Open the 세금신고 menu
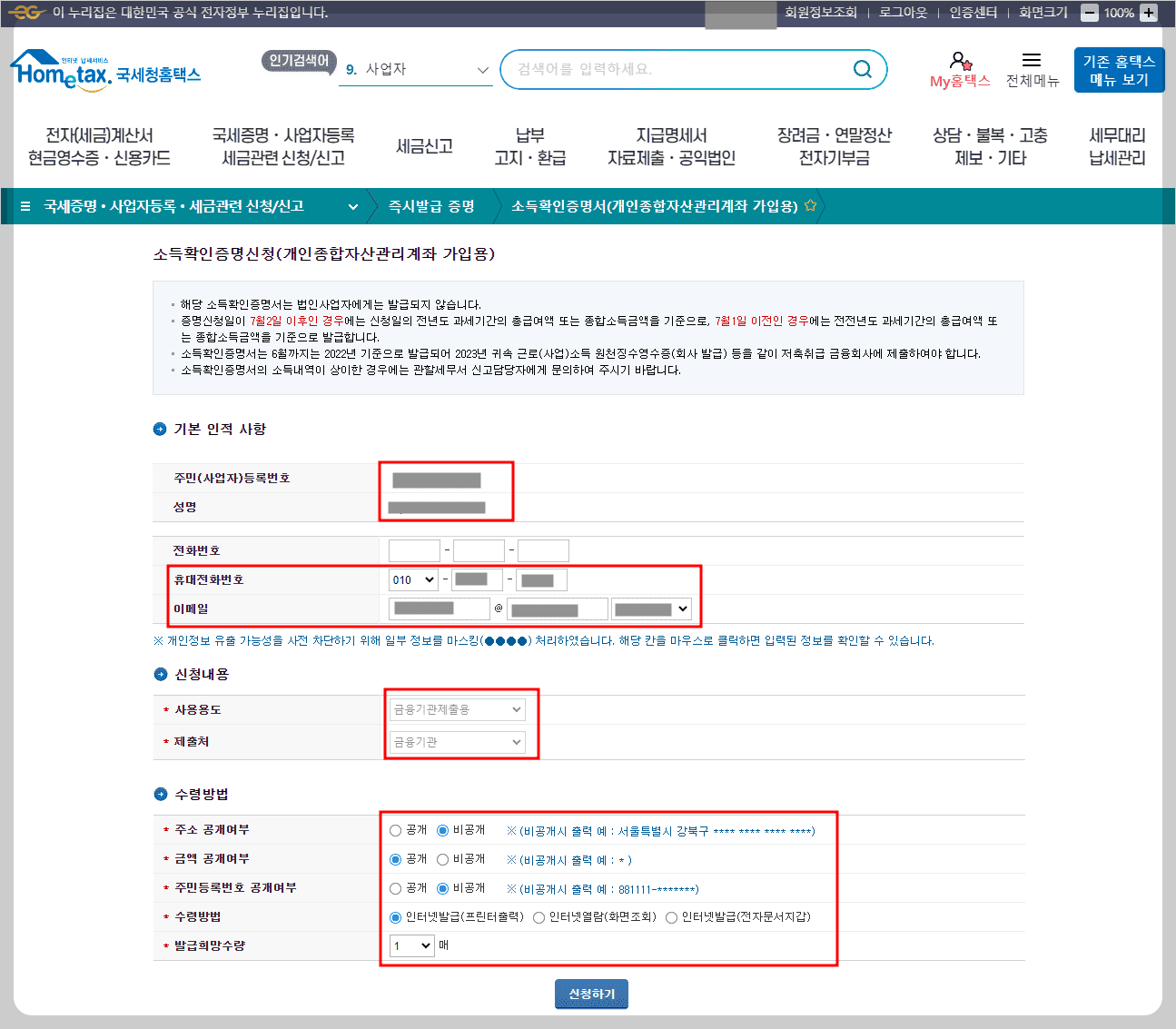The width and height of the screenshot is (1176, 1029). [423, 146]
